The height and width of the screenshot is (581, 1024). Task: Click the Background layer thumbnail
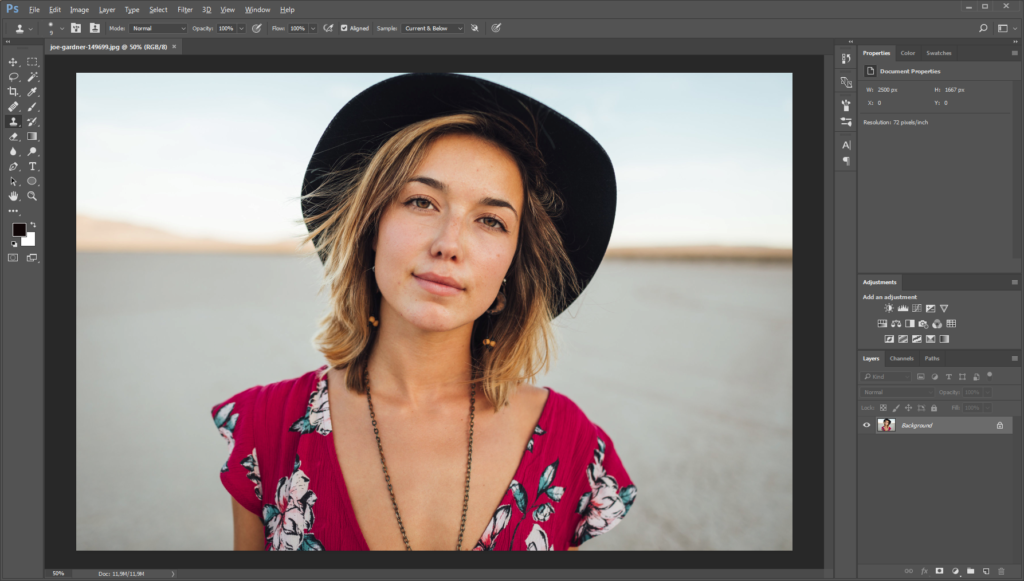click(886, 425)
